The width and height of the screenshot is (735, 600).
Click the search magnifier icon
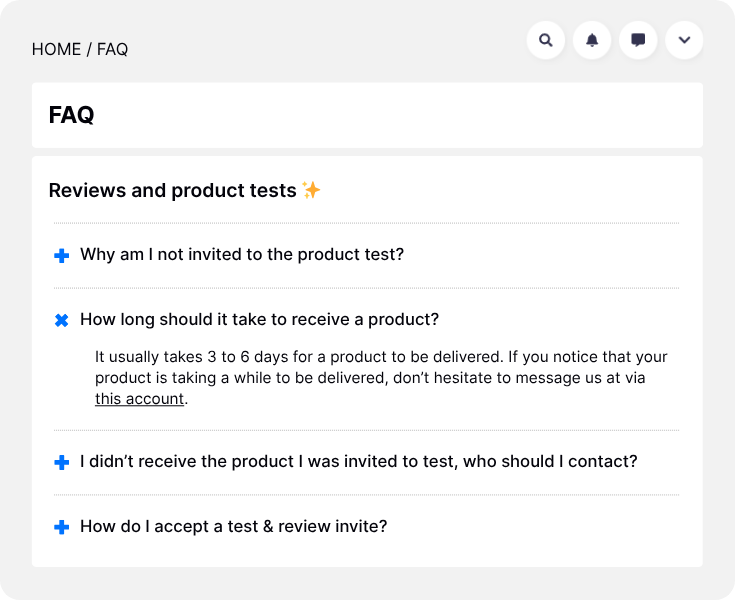546,41
